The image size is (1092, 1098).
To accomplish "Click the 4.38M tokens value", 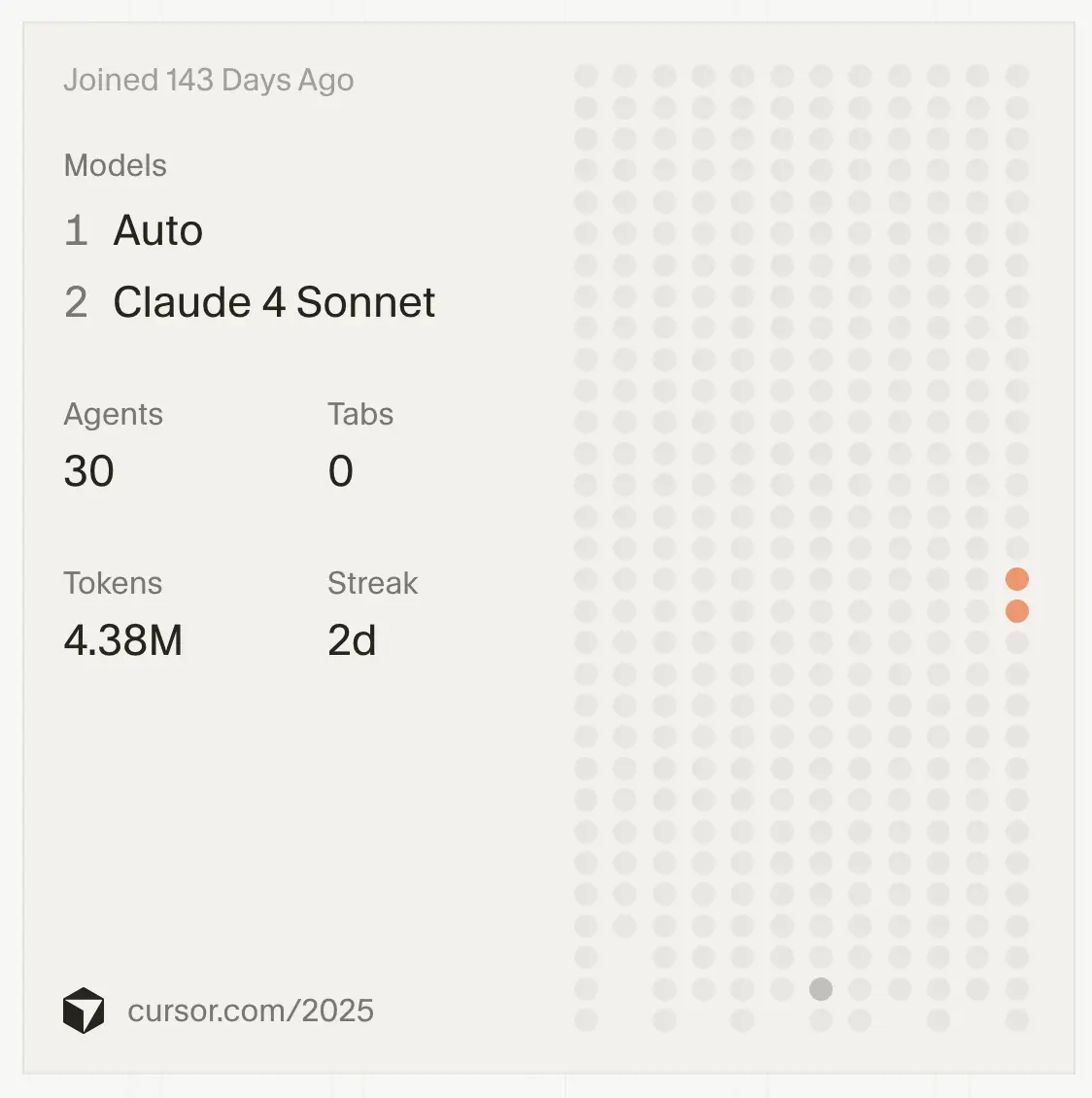I will [x=123, y=640].
